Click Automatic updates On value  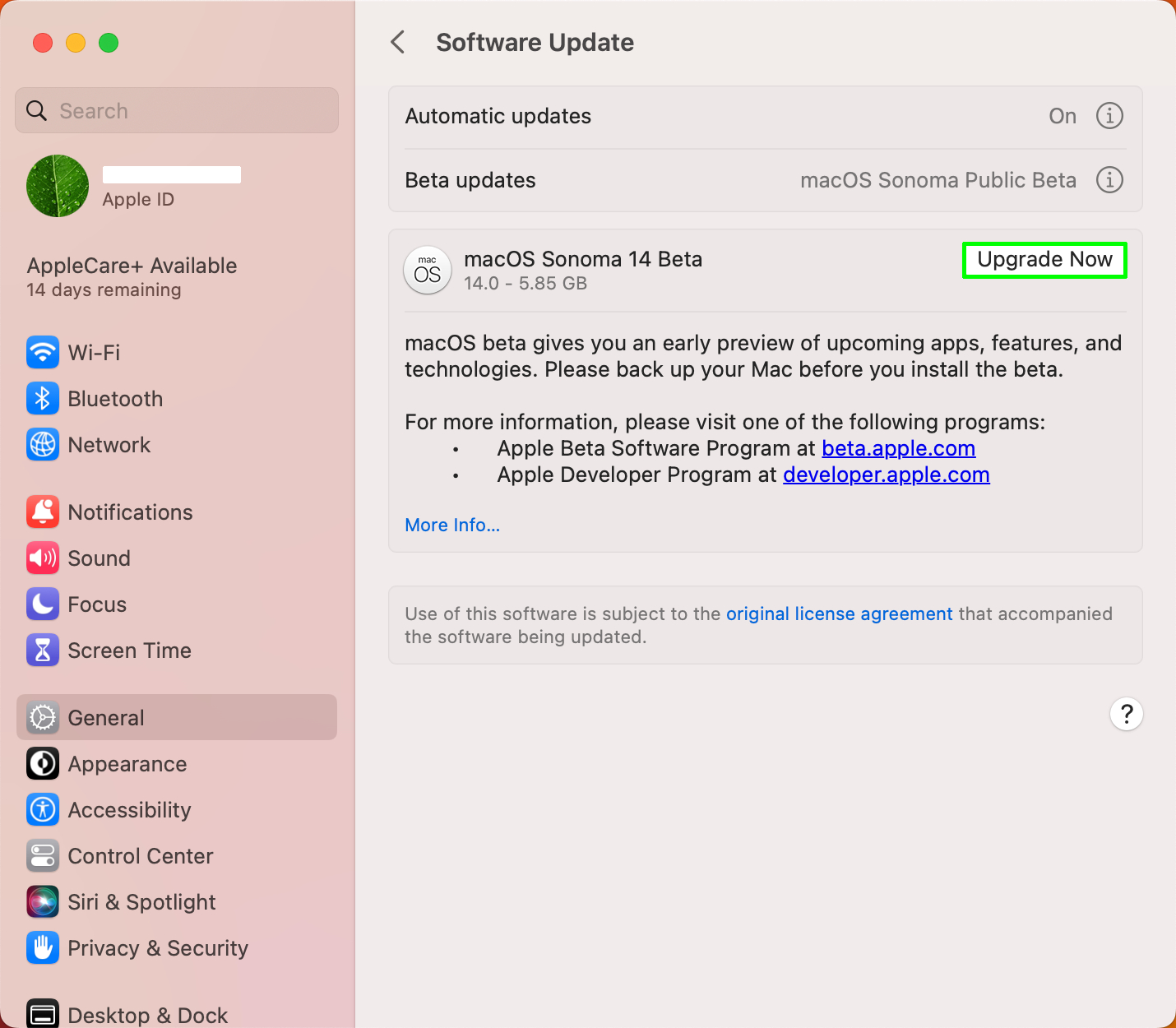pyautogui.click(x=1063, y=116)
